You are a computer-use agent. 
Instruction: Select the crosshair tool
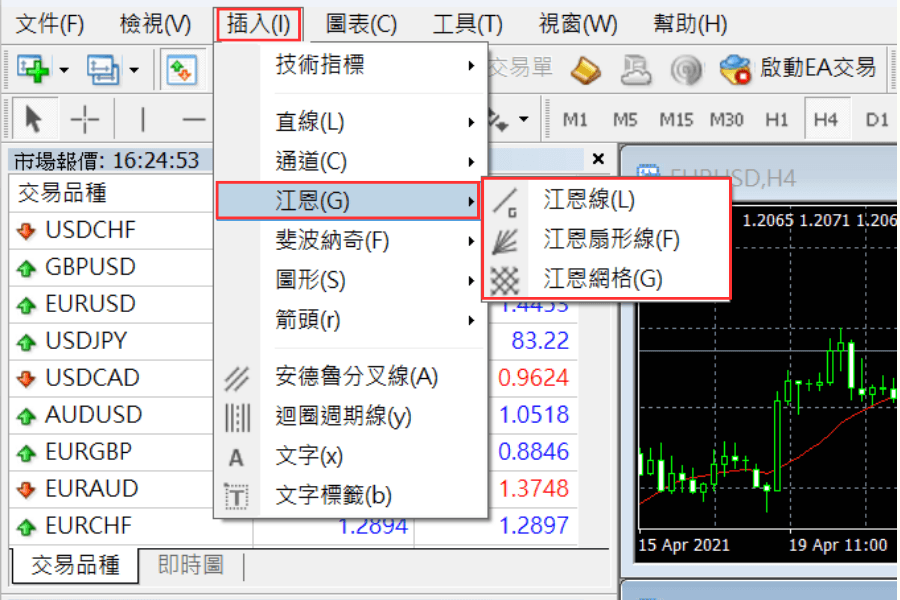click(x=86, y=117)
